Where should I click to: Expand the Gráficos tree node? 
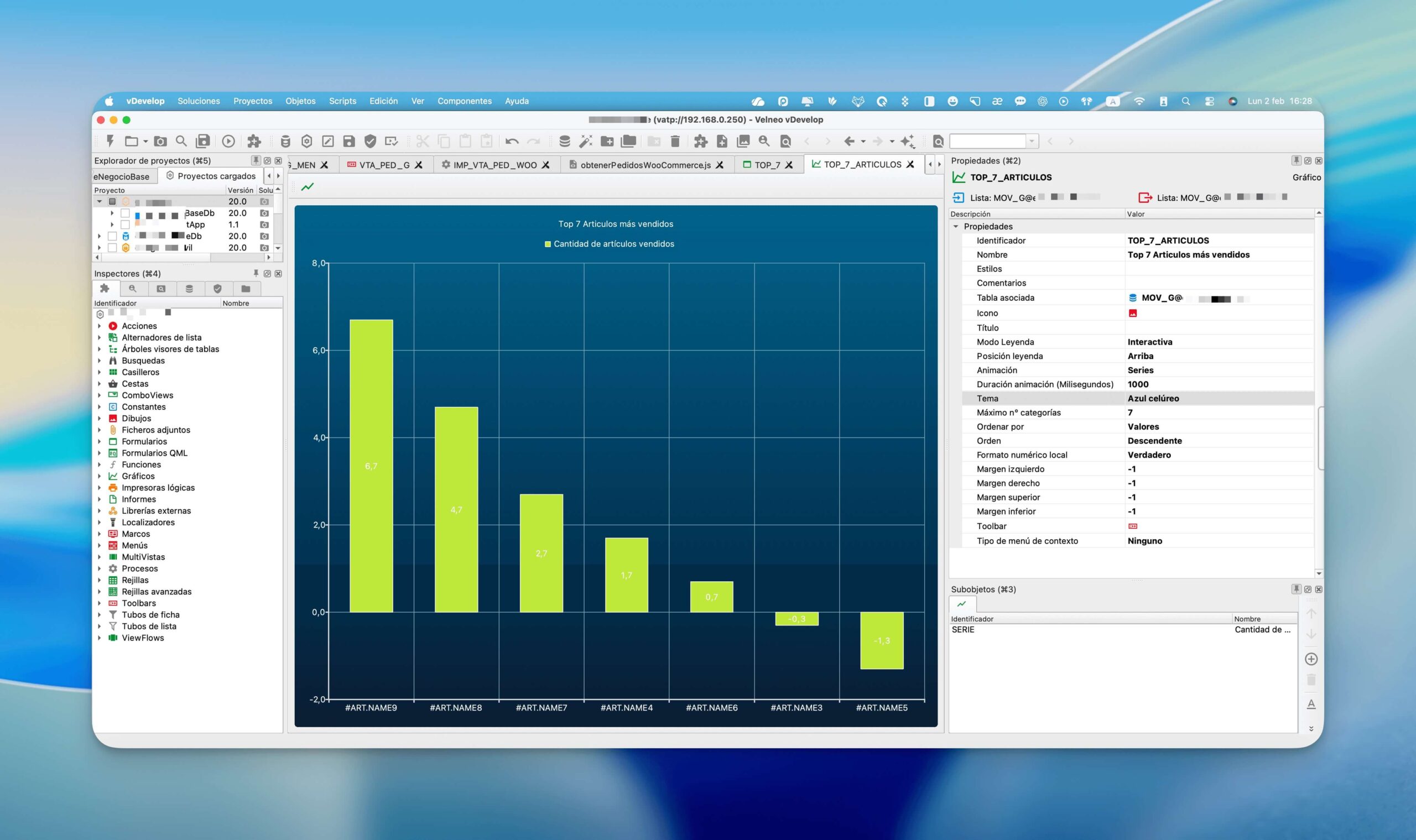99,476
